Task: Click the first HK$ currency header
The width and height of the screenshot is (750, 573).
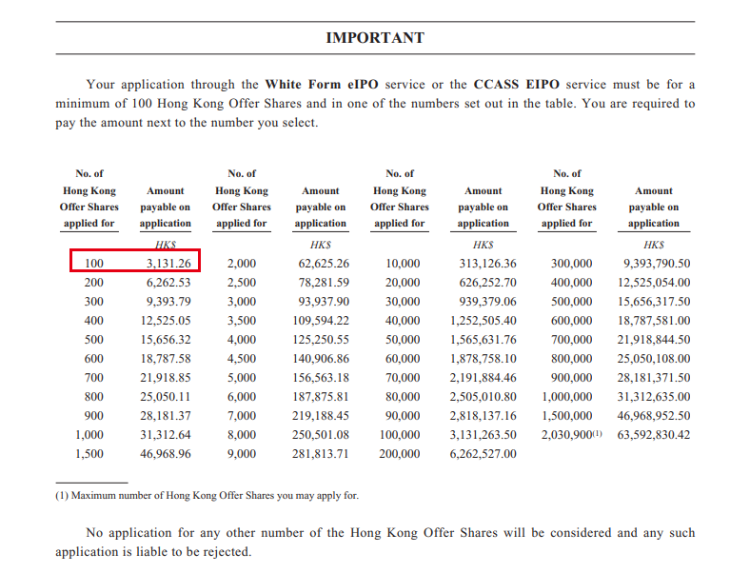Action: [x=165, y=244]
